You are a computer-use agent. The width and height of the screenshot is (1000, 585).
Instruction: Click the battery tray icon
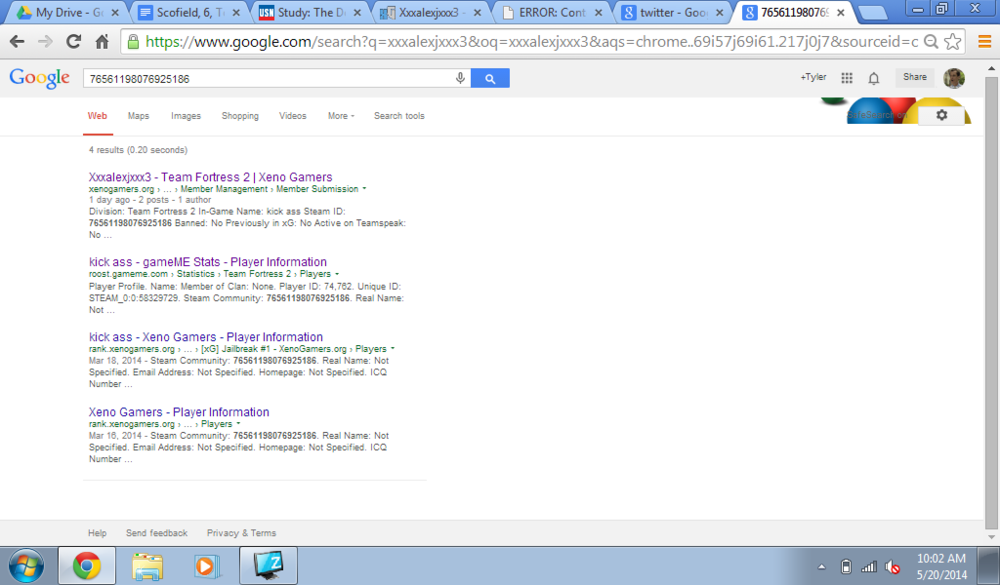[x=846, y=566]
